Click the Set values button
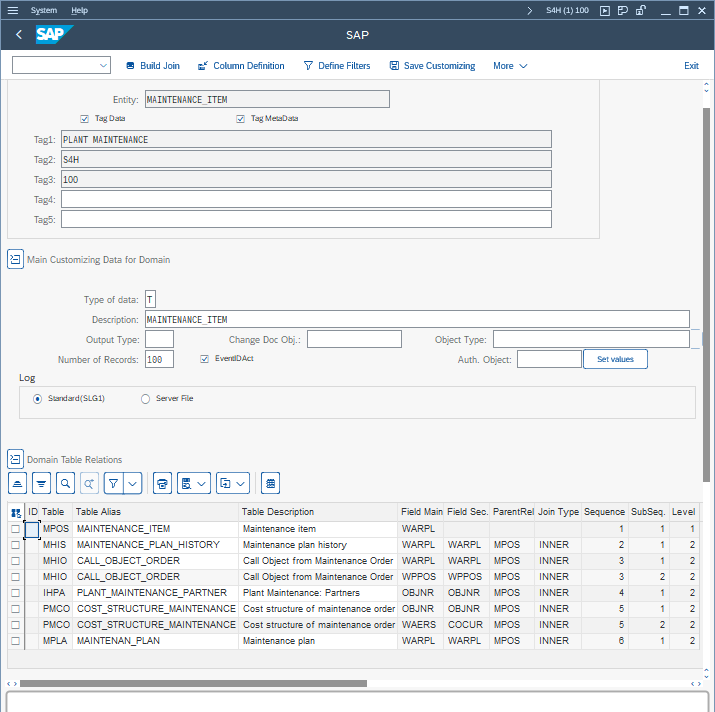The width and height of the screenshot is (715, 712). tap(615, 359)
